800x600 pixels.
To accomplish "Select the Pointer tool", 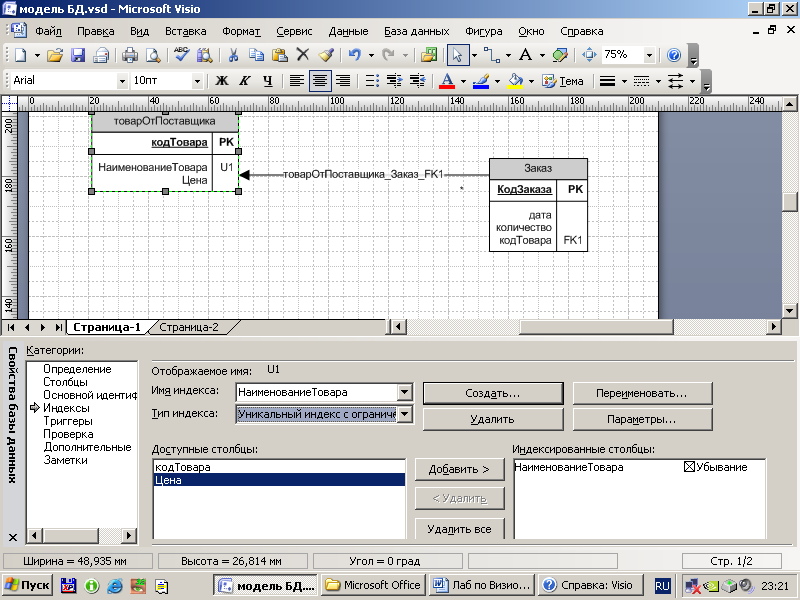I will (457, 56).
